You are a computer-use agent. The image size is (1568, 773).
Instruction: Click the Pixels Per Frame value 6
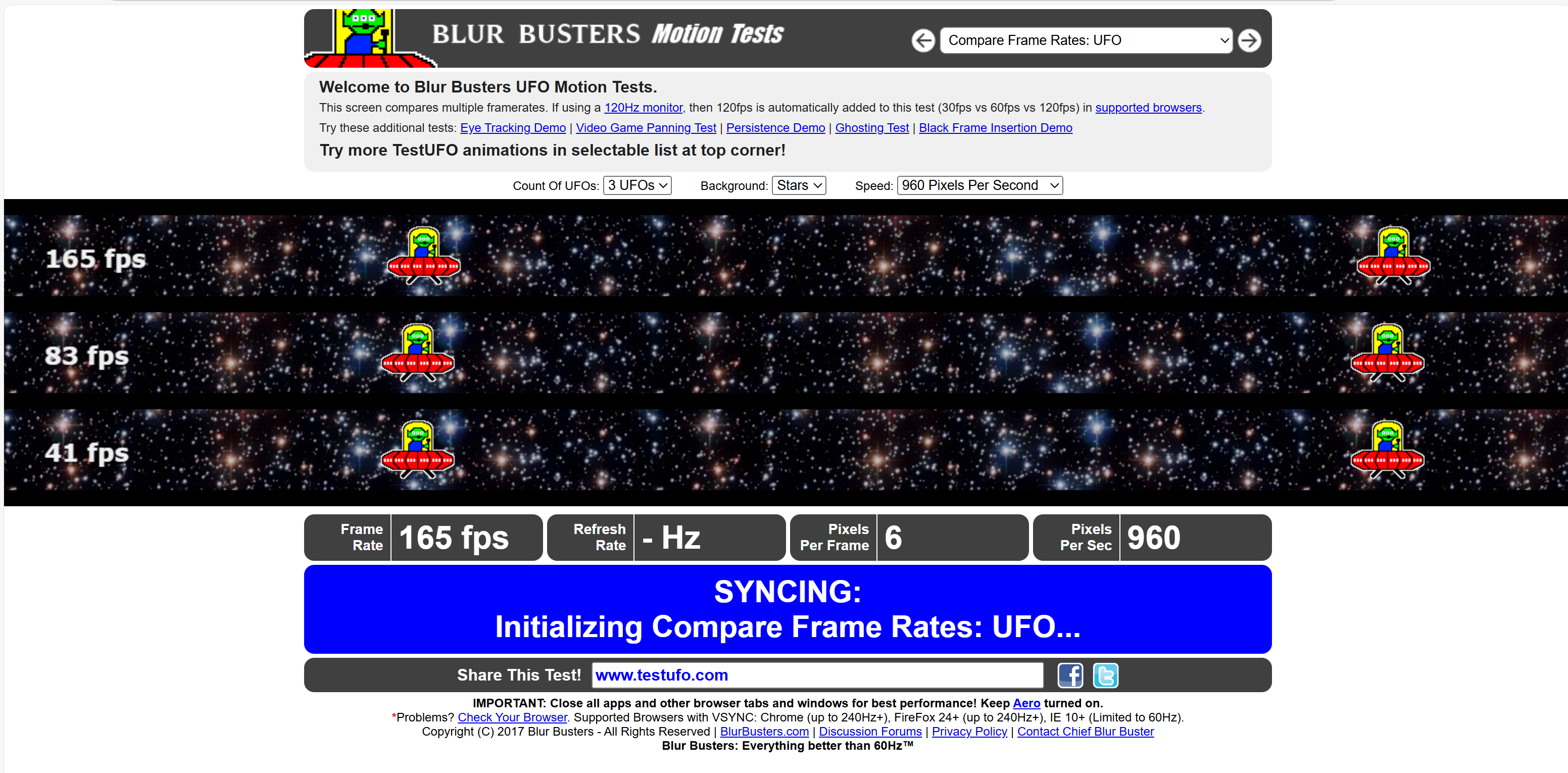893,538
